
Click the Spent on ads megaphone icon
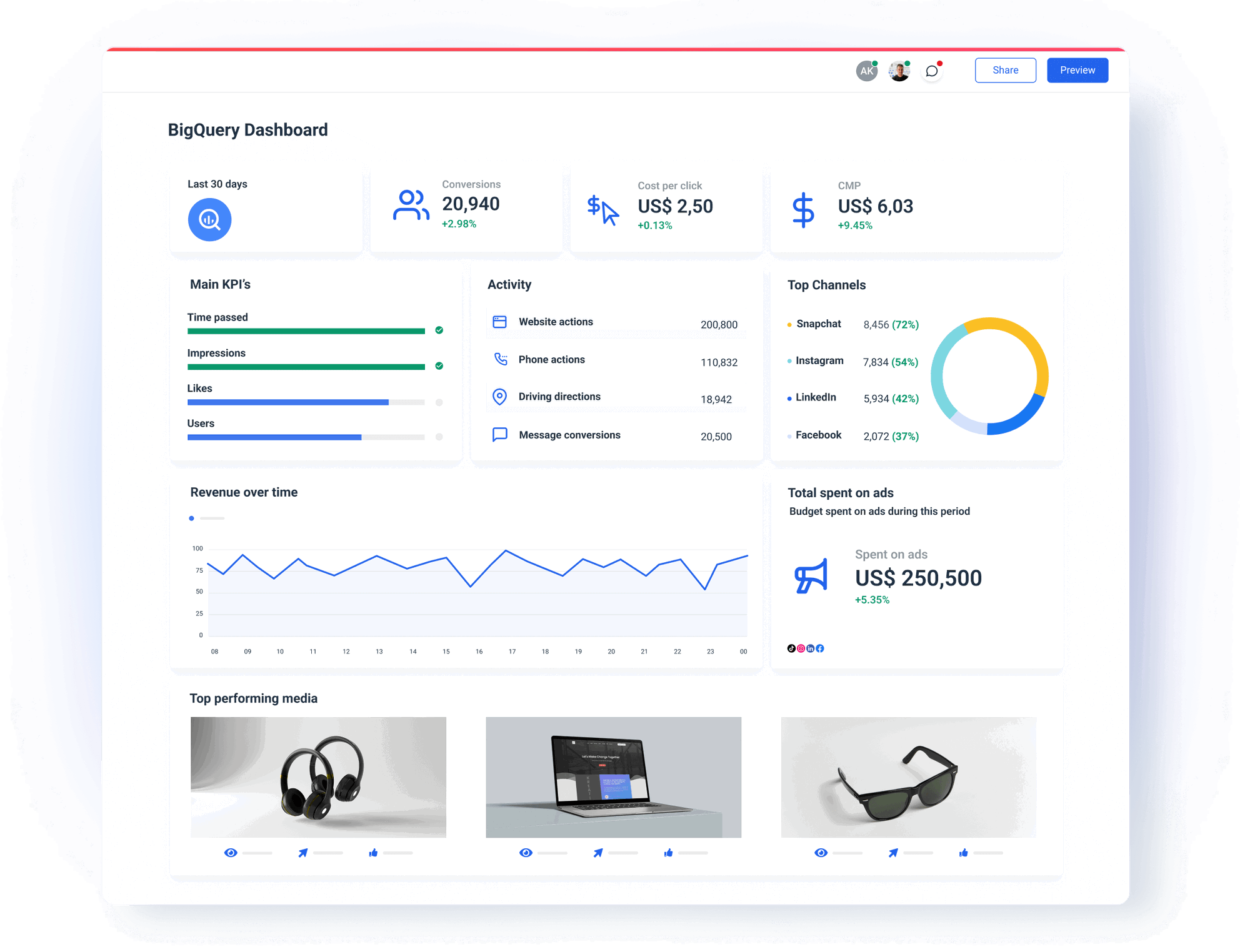coord(811,575)
